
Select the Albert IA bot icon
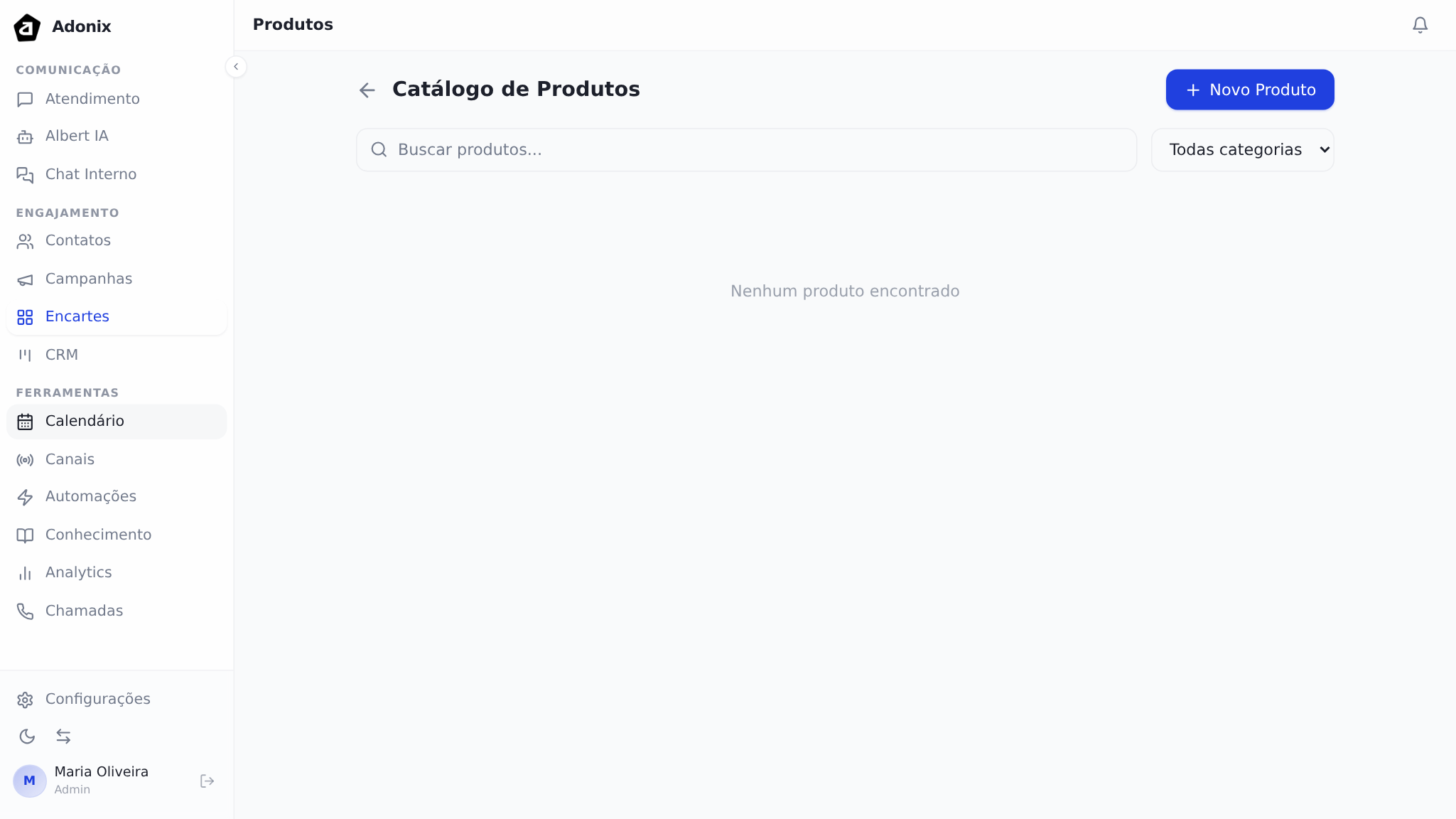tap(26, 136)
